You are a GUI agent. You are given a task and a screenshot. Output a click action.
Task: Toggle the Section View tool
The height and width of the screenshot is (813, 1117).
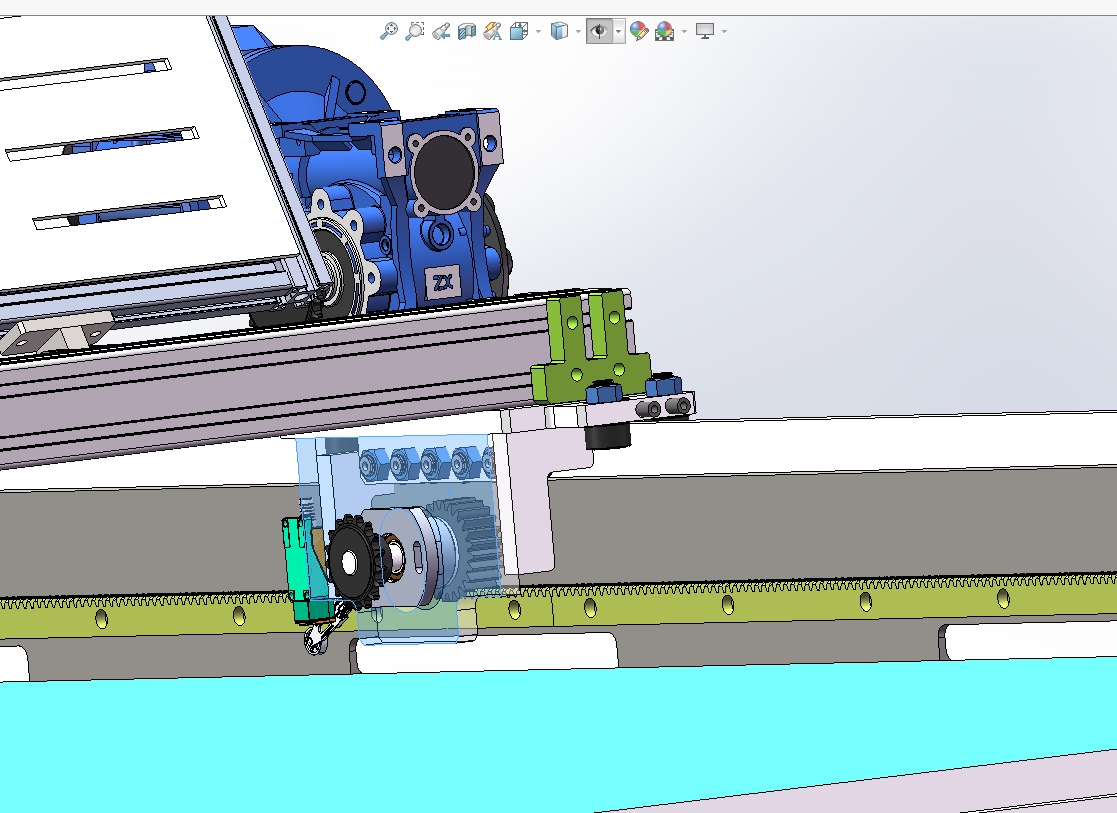click(x=467, y=31)
